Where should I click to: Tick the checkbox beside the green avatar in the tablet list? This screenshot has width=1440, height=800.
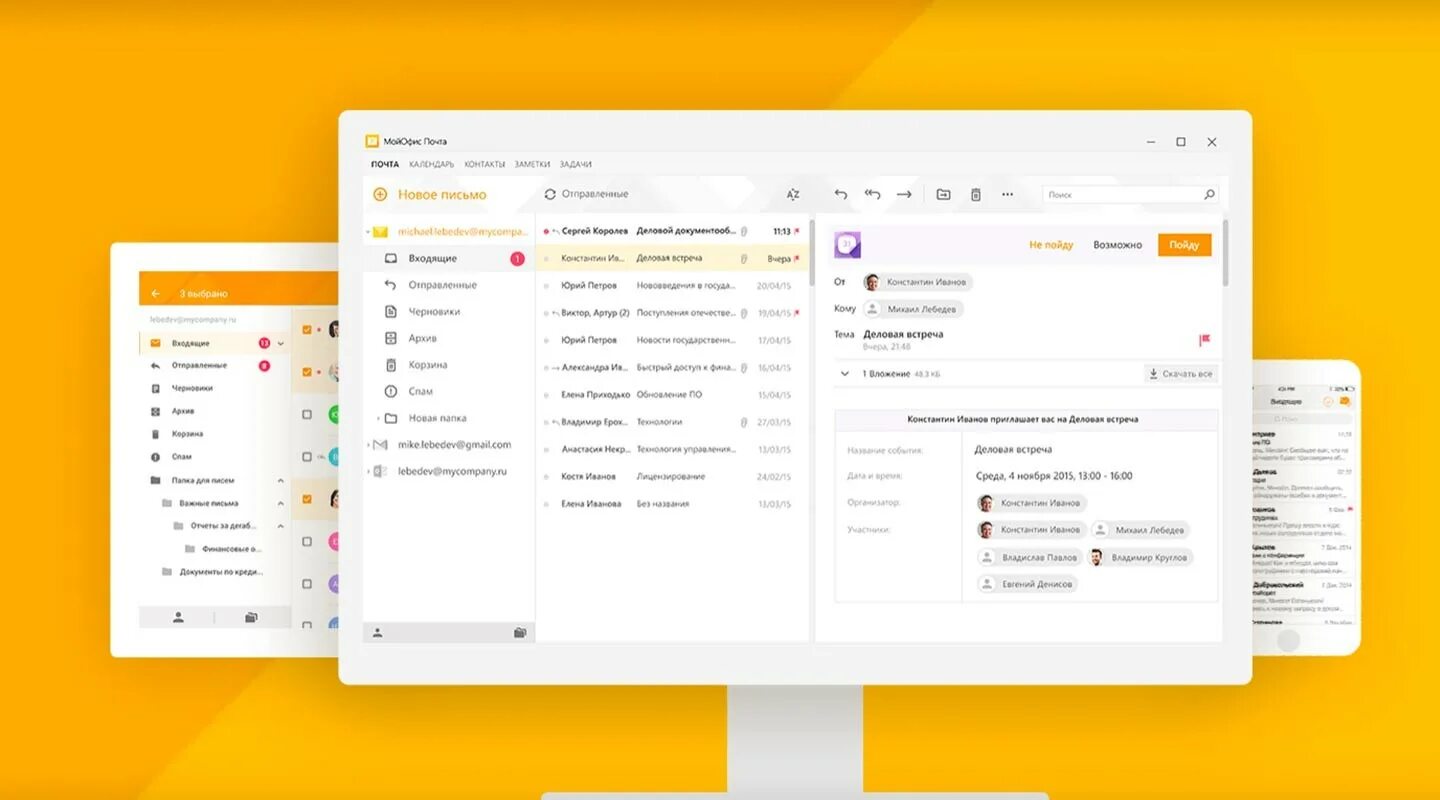point(307,414)
